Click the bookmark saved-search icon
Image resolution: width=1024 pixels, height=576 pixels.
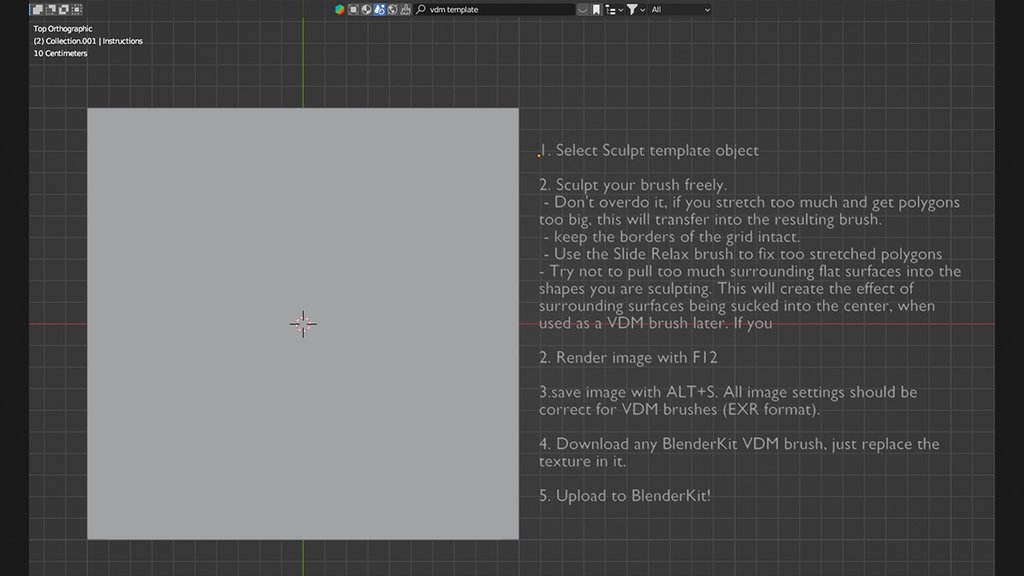coord(594,9)
